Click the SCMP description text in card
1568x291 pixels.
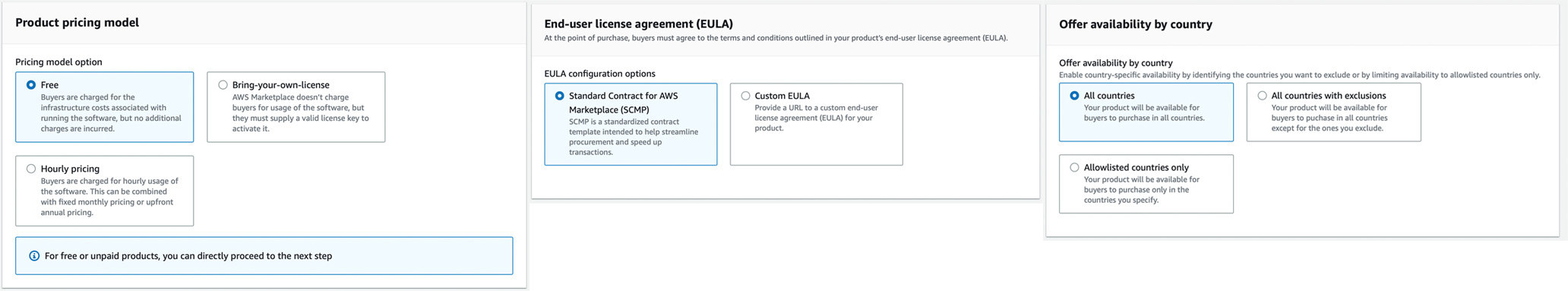(x=634, y=137)
